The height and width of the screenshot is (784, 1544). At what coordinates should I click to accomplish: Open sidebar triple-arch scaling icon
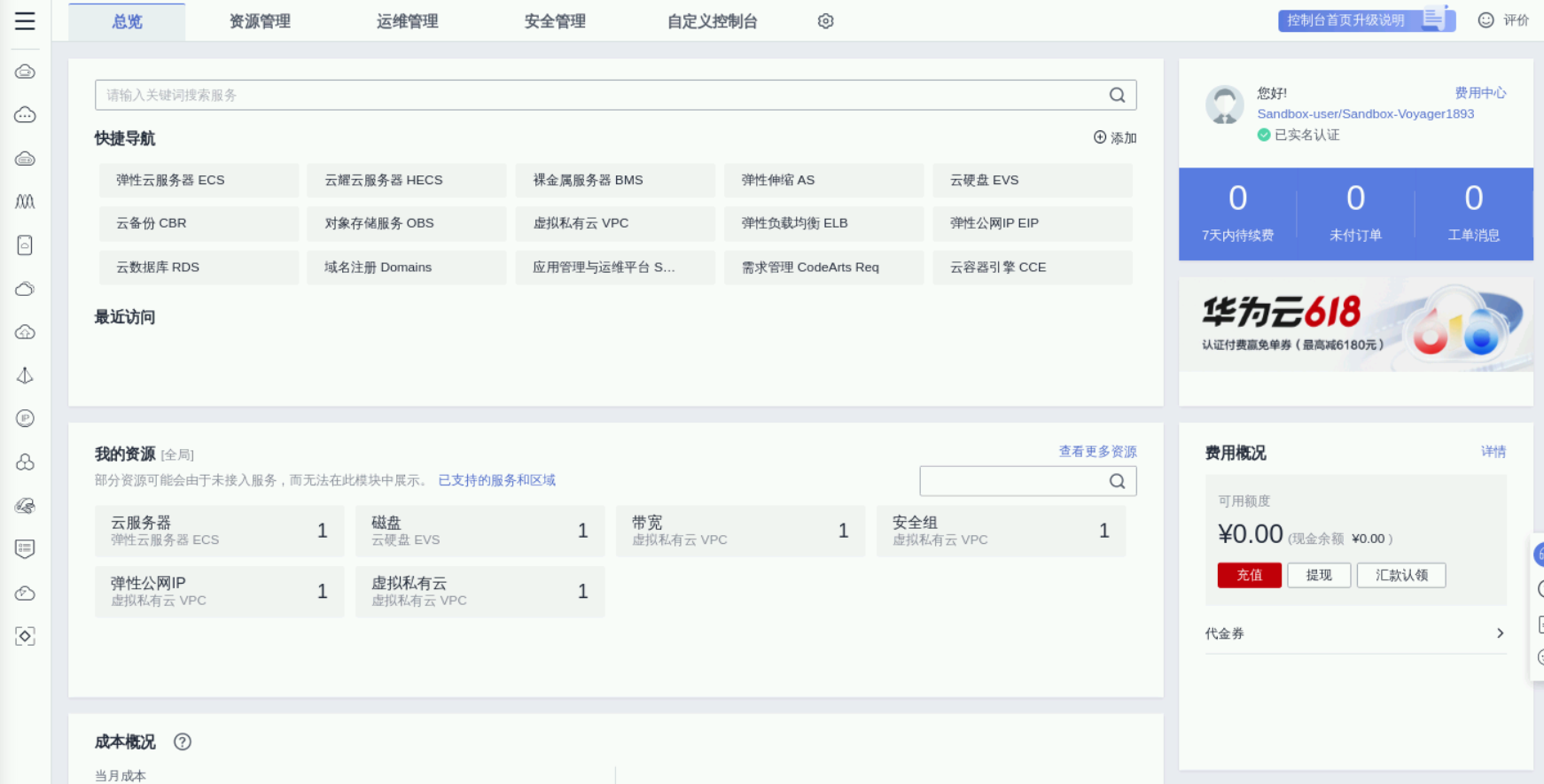click(x=25, y=202)
